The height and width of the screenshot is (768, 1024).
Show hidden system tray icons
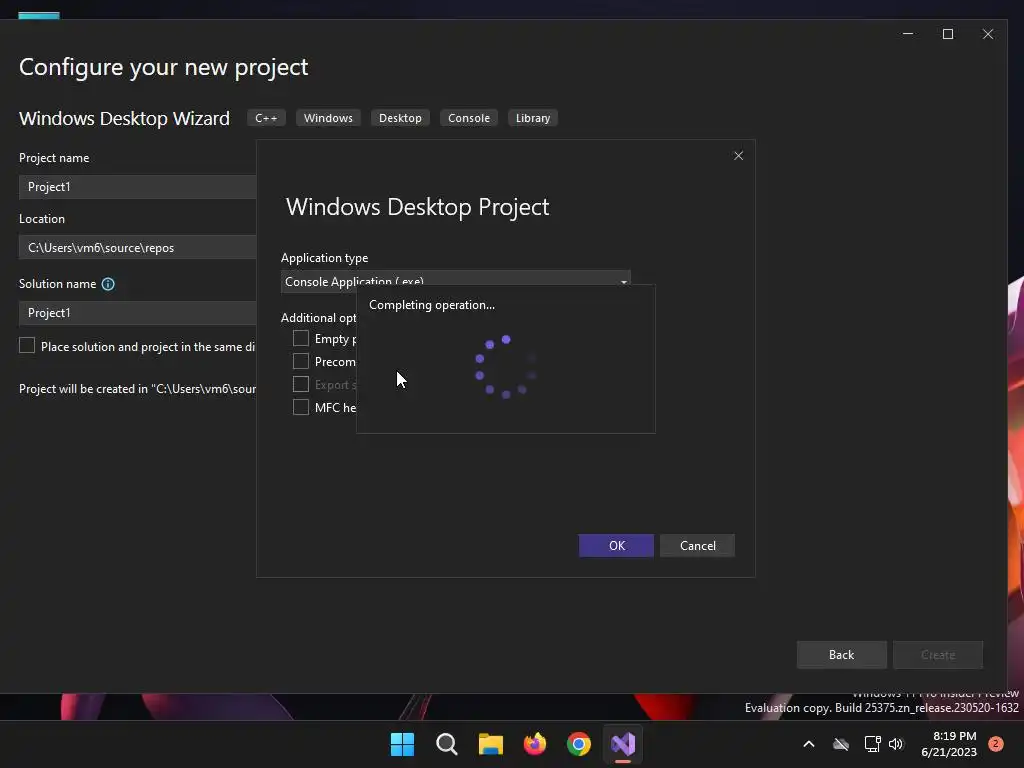tap(808, 744)
